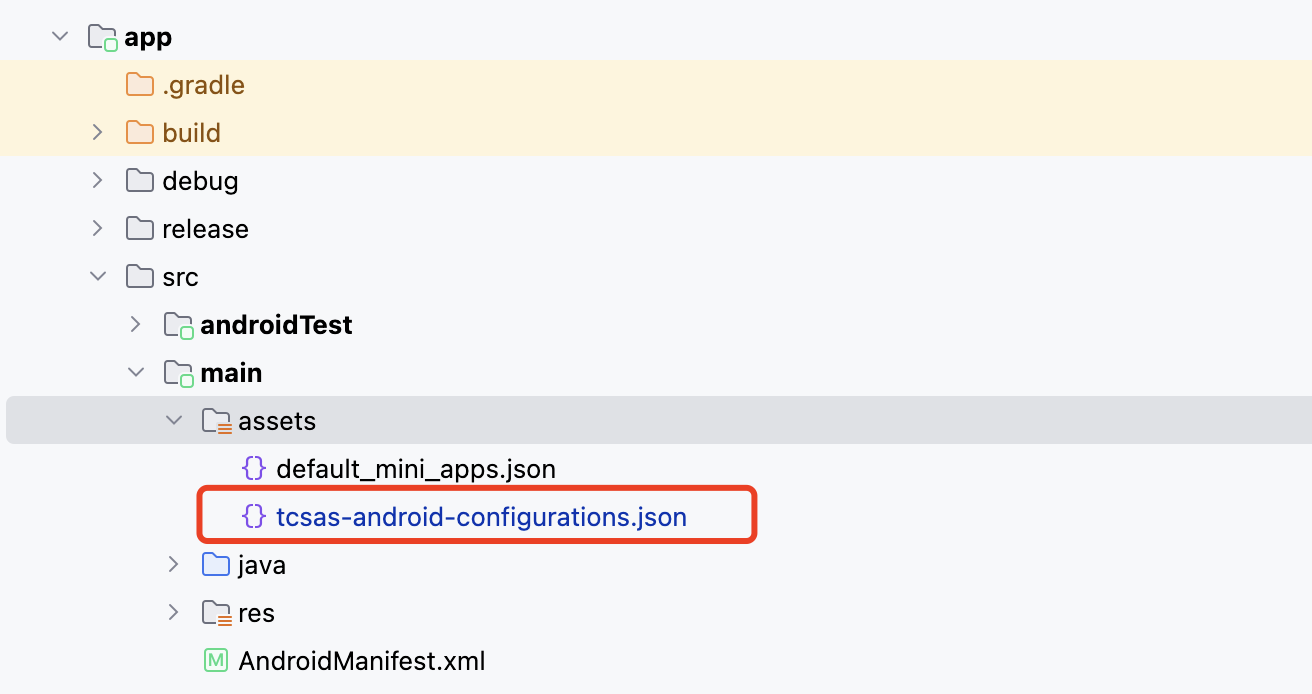Expand the build folder
Viewport: 1312px width, 694px height.
click(x=97, y=132)
